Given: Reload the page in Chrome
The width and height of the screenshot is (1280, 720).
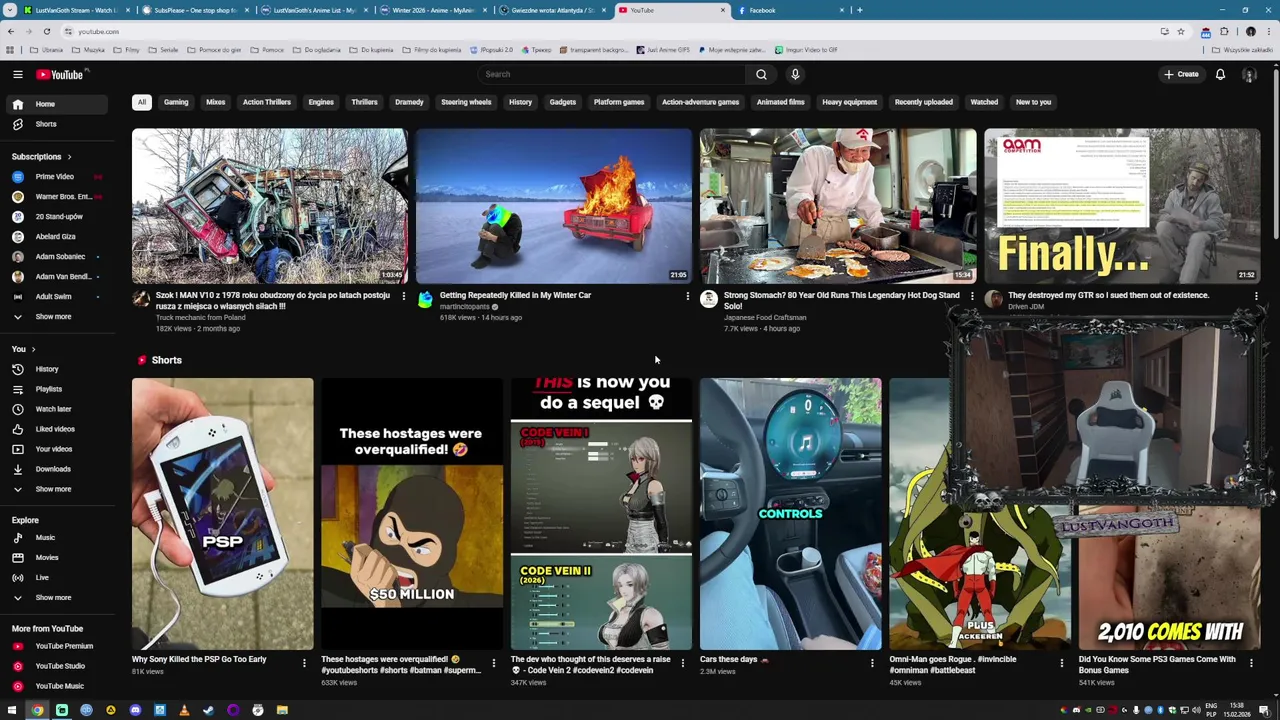Looking at the screenshot, I should [46, 31].
